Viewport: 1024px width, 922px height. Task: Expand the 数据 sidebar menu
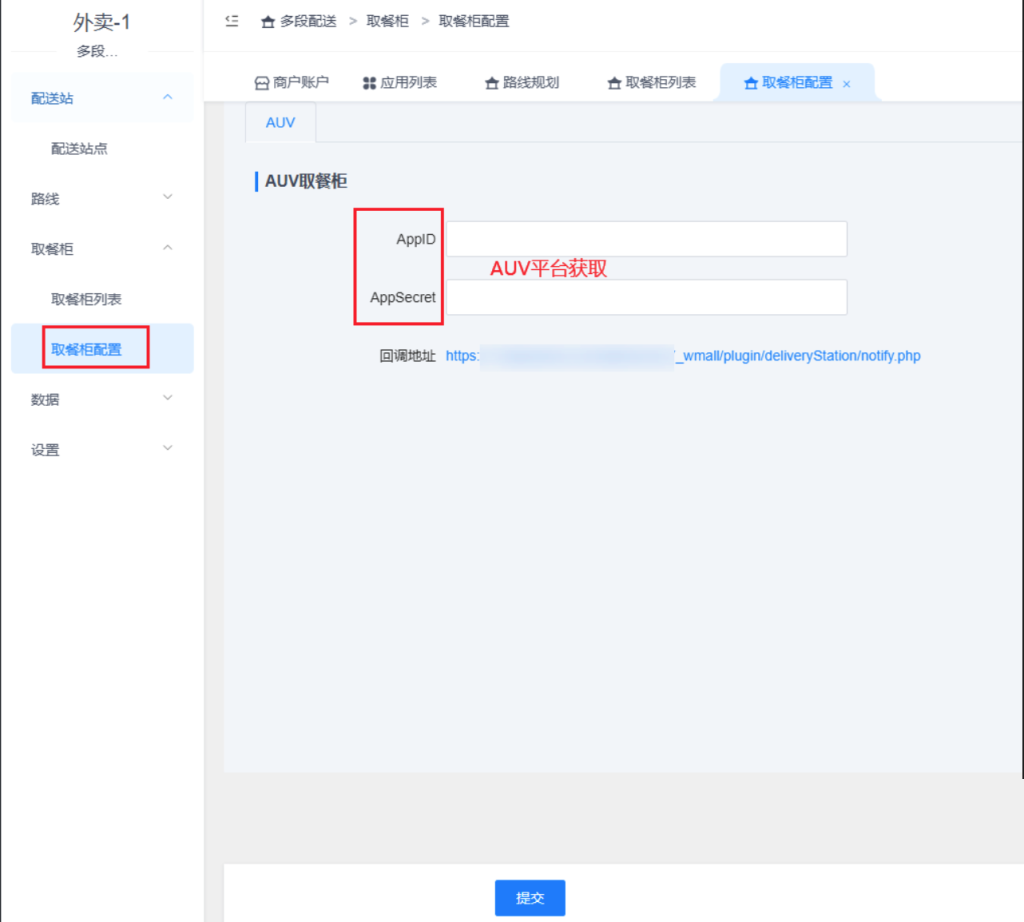167,398
